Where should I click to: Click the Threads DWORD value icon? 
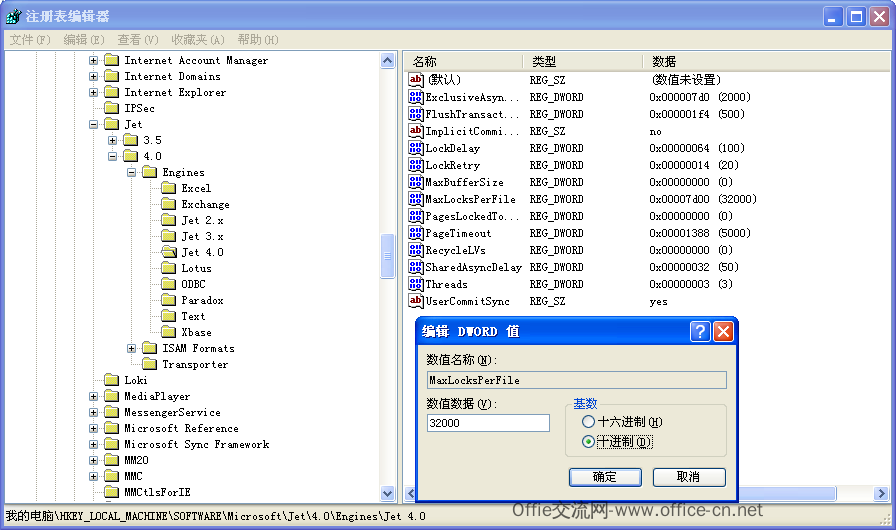click(415, 284)
